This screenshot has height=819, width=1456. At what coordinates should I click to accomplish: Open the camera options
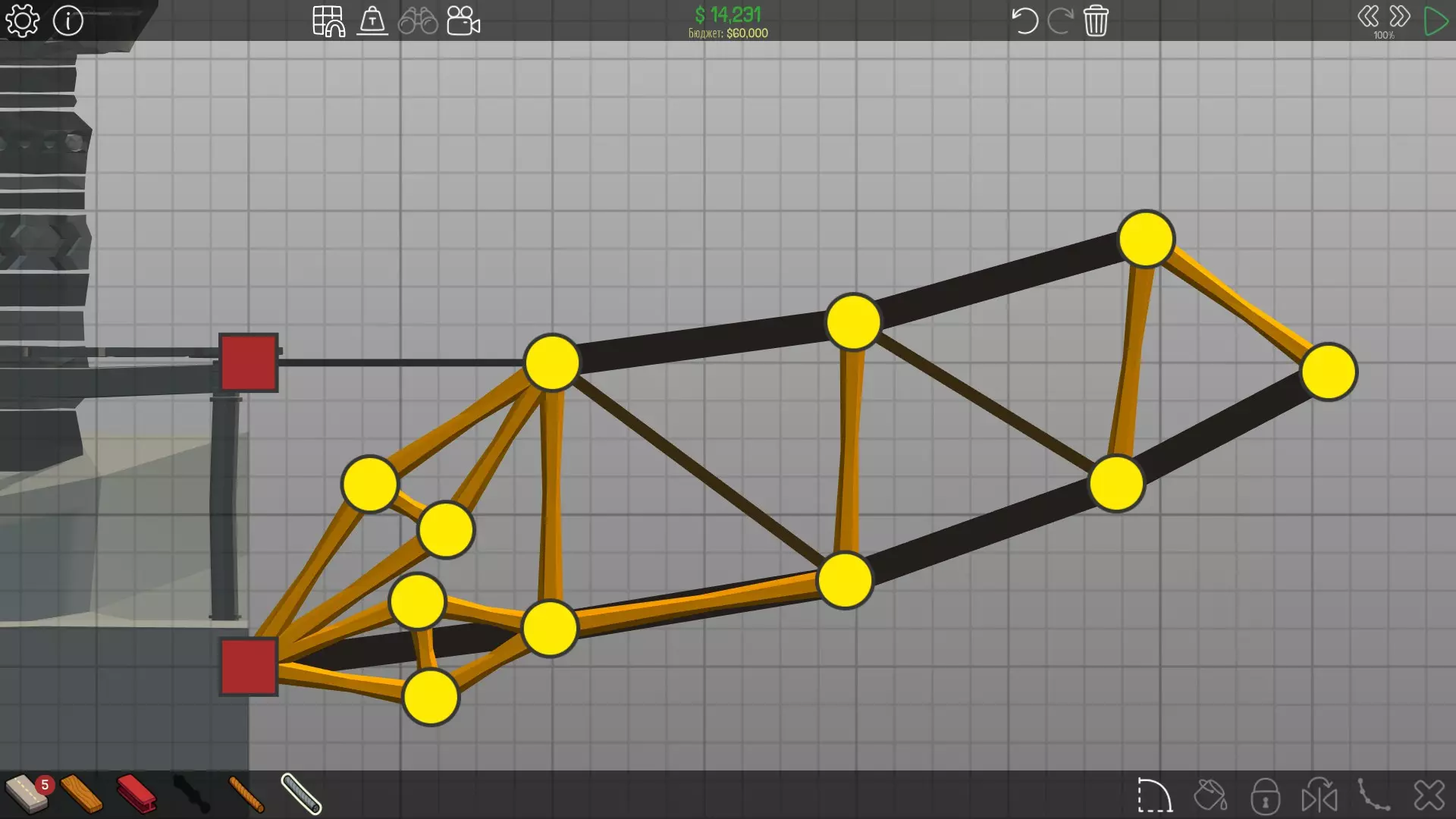click(463, 21)
